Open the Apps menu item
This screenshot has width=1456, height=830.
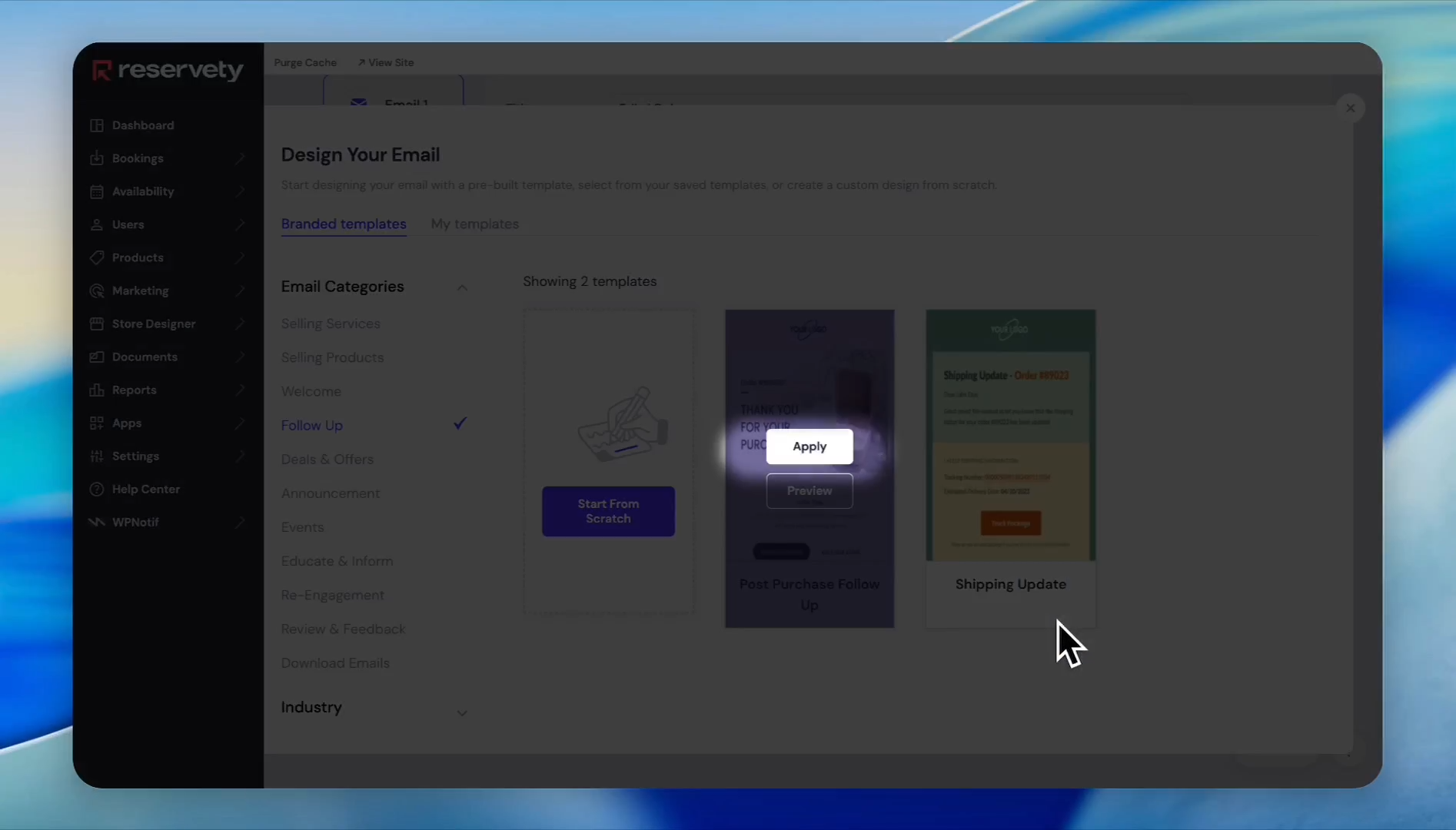pyautogui.click(x=127, y=423)
